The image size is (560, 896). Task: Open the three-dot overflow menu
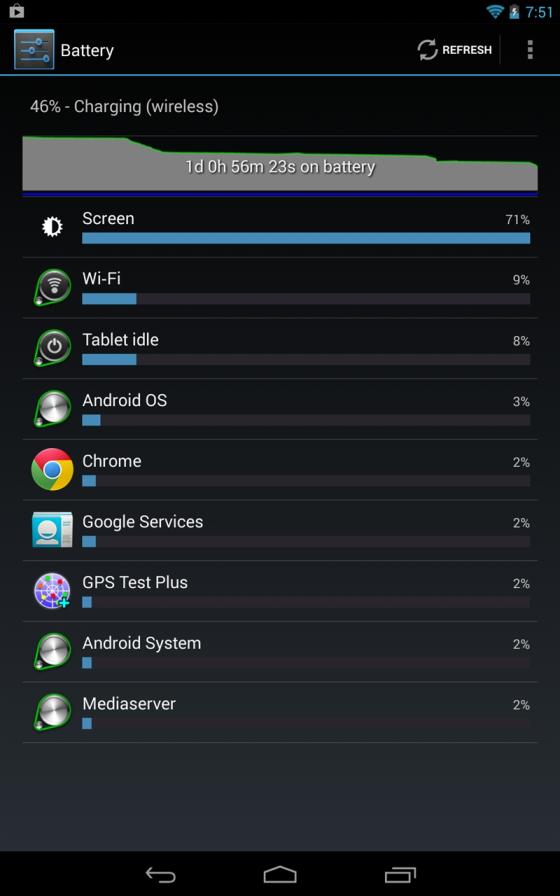pos(530,50)
